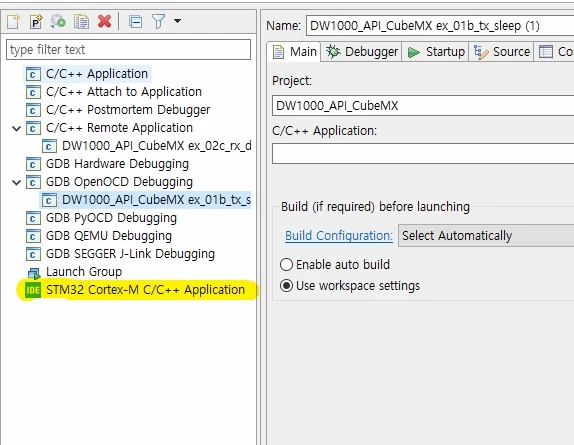Select C/C++ Remote Application entry
574x445 pixels.
[119, 128]
